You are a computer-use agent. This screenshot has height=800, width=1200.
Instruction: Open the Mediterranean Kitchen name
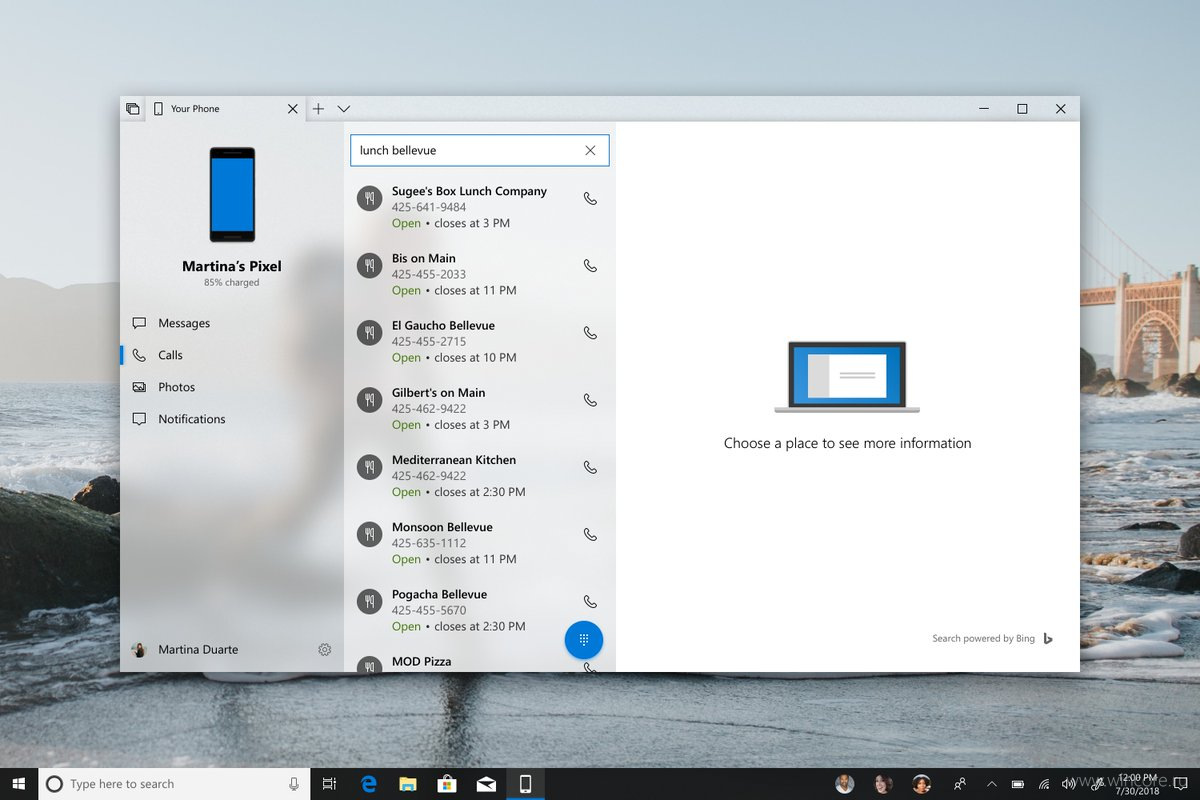coord(454,460)
